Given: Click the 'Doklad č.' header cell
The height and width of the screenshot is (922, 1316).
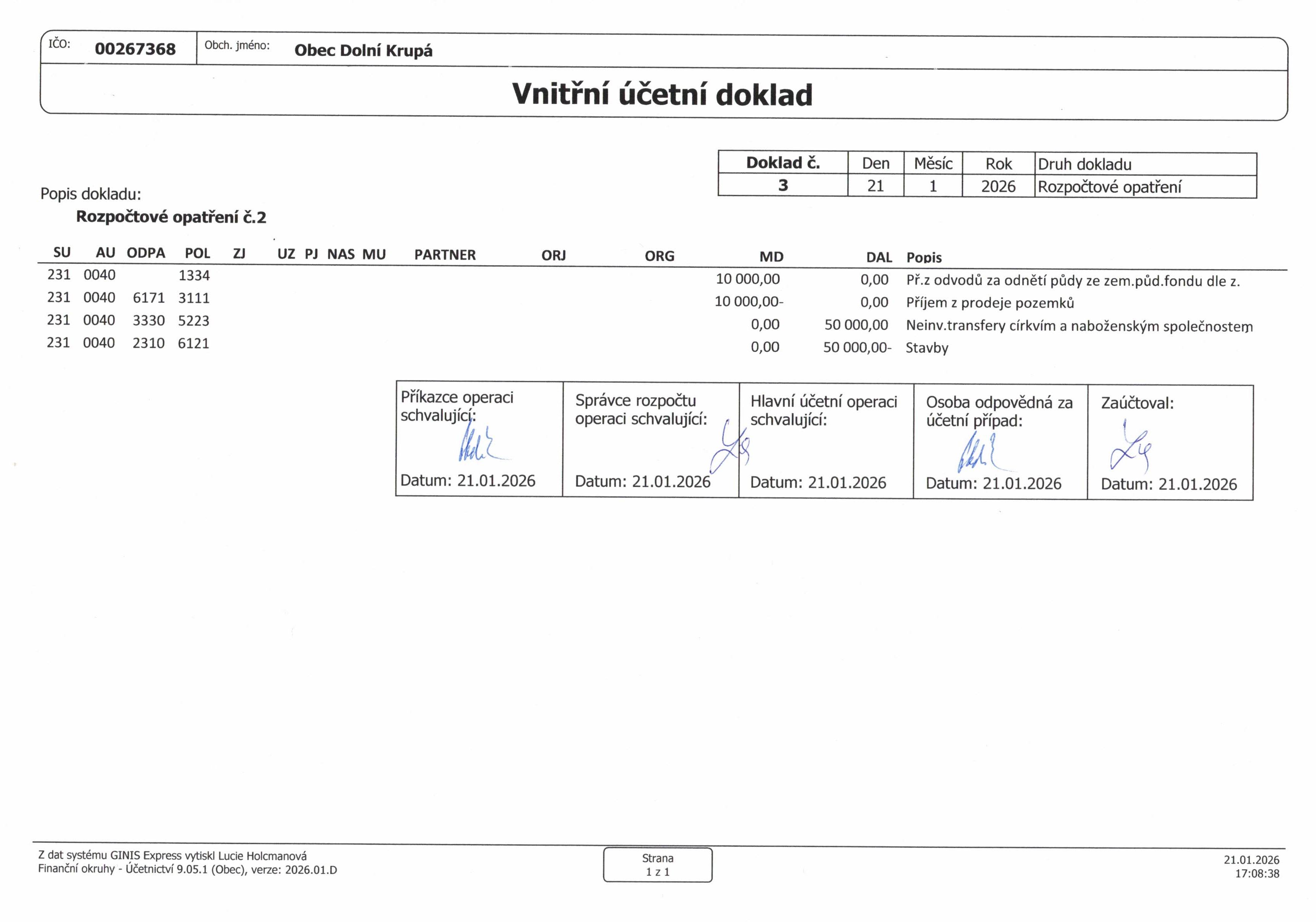Looking at the screenshot, I should [782, 163].
